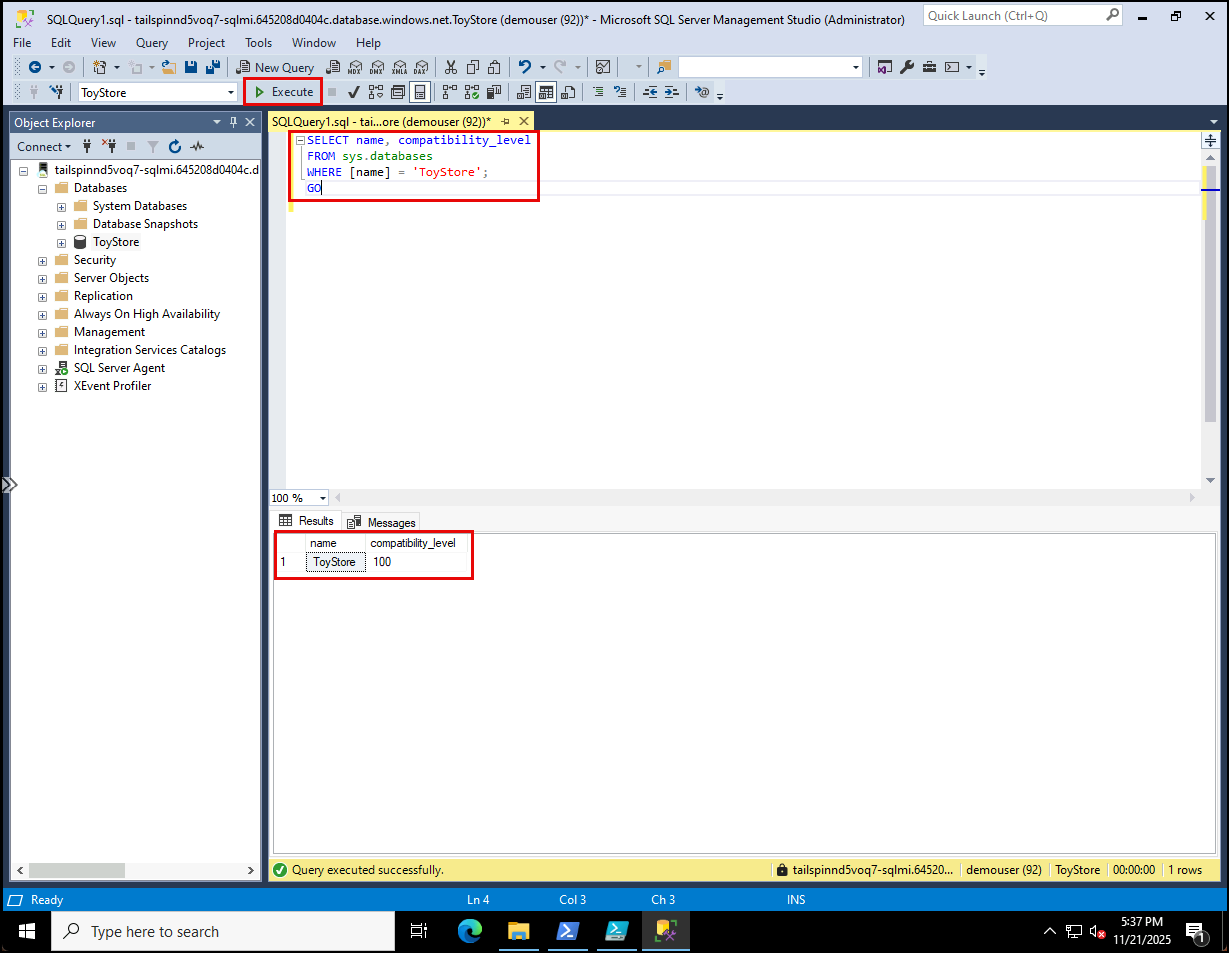Toggle Results to Grid mode

point(545,91)
